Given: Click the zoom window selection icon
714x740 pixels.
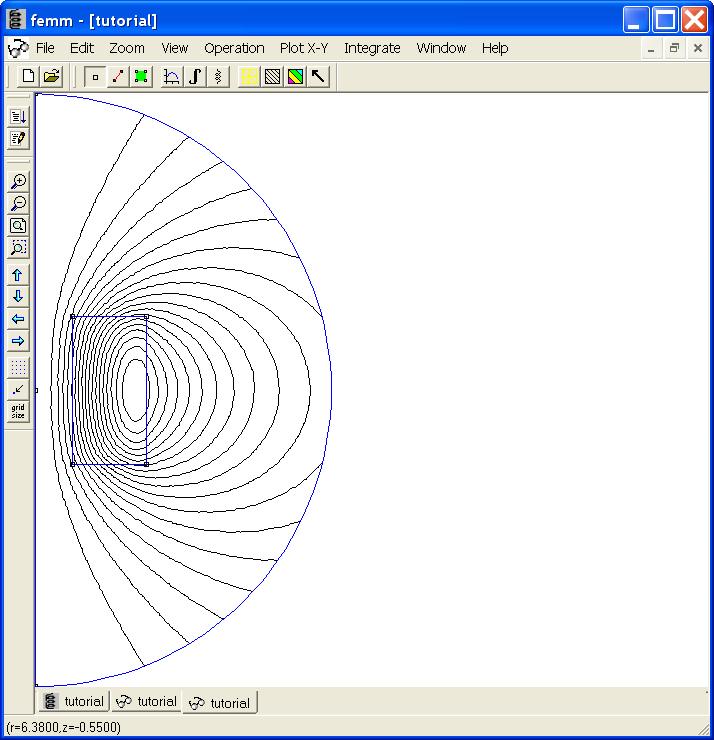Looking at the screenshot, I should pos(18,248).
